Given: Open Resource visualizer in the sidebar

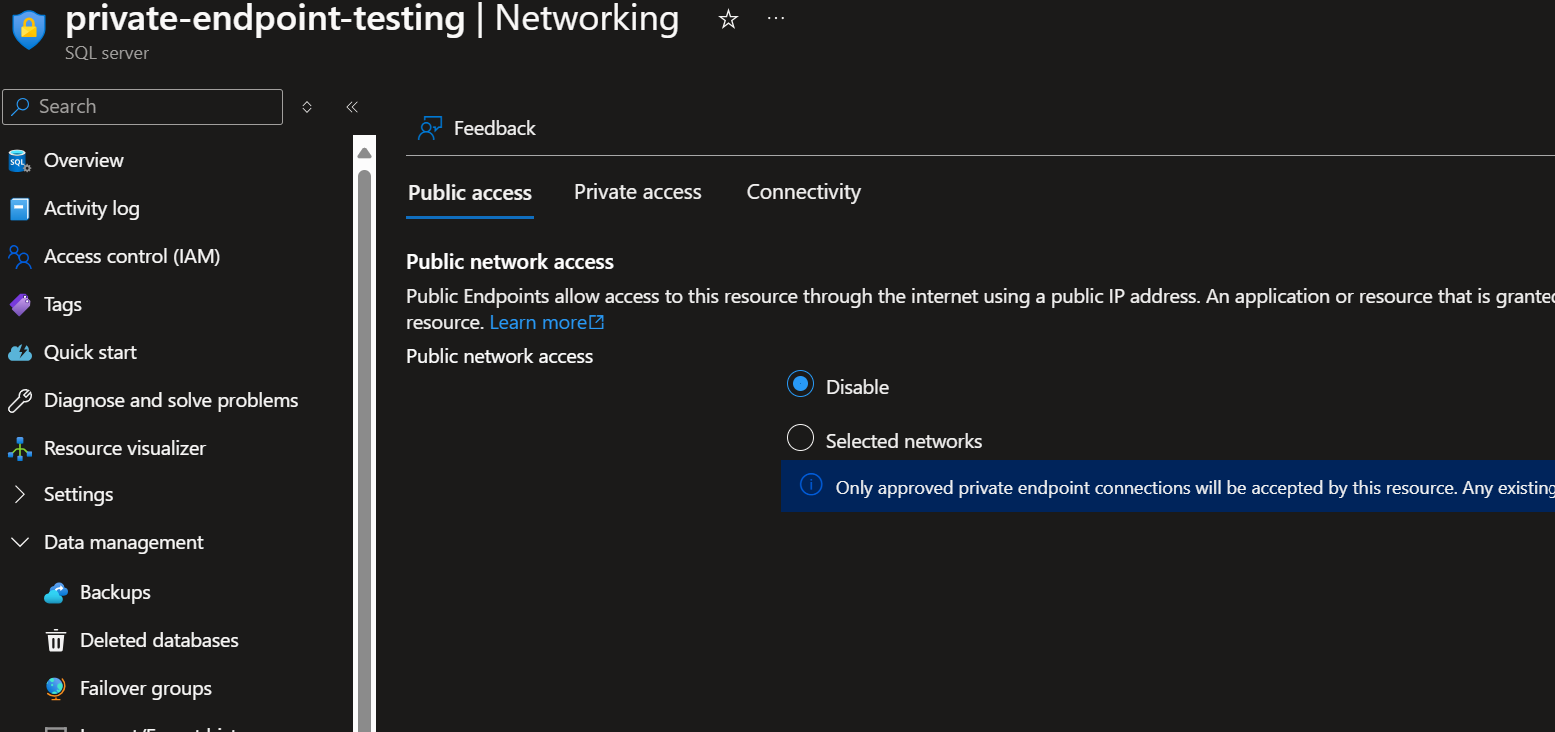Looking at the screenshot, I should [x=125, y=449].
